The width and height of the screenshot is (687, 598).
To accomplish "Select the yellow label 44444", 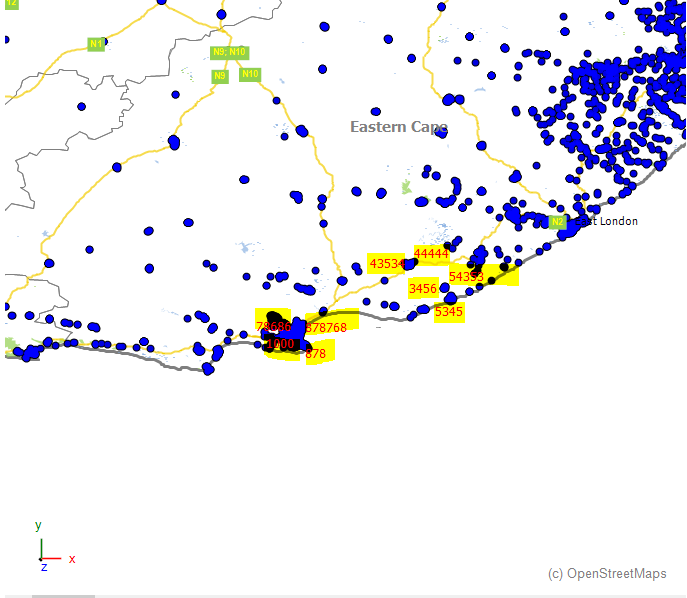I will [431, 254].
